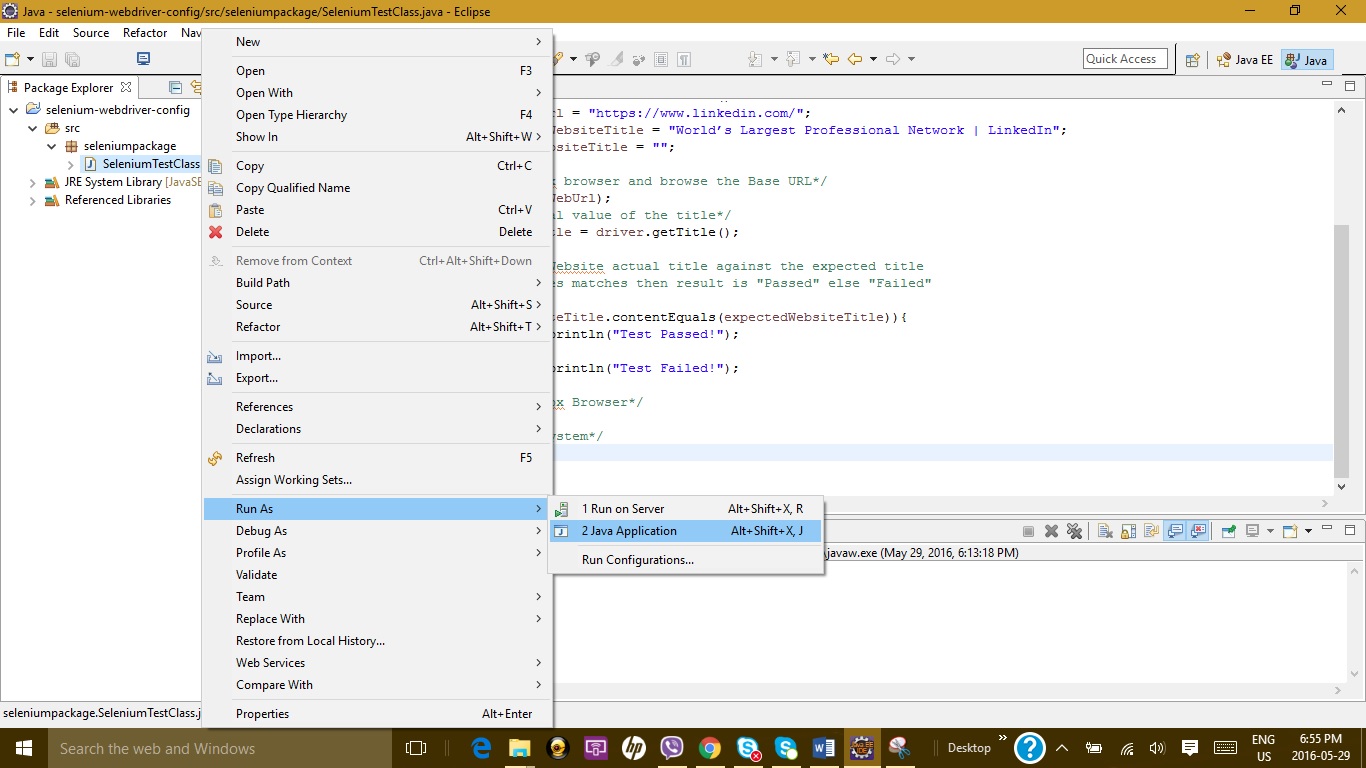Select 2 Java Application
Viewport: 1366px width, 768px height.
685,531
